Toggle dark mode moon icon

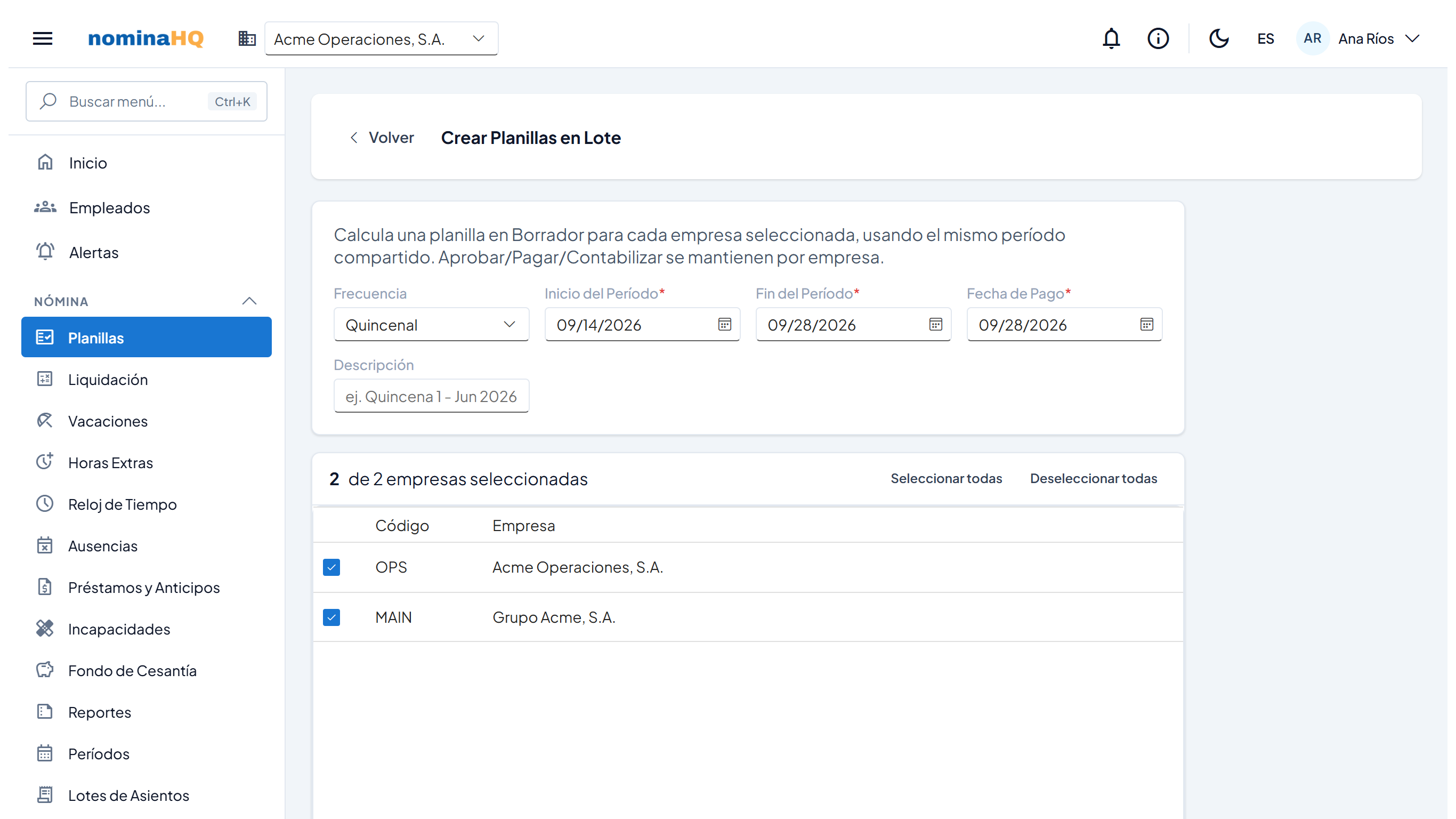[x=1219, y=38]
